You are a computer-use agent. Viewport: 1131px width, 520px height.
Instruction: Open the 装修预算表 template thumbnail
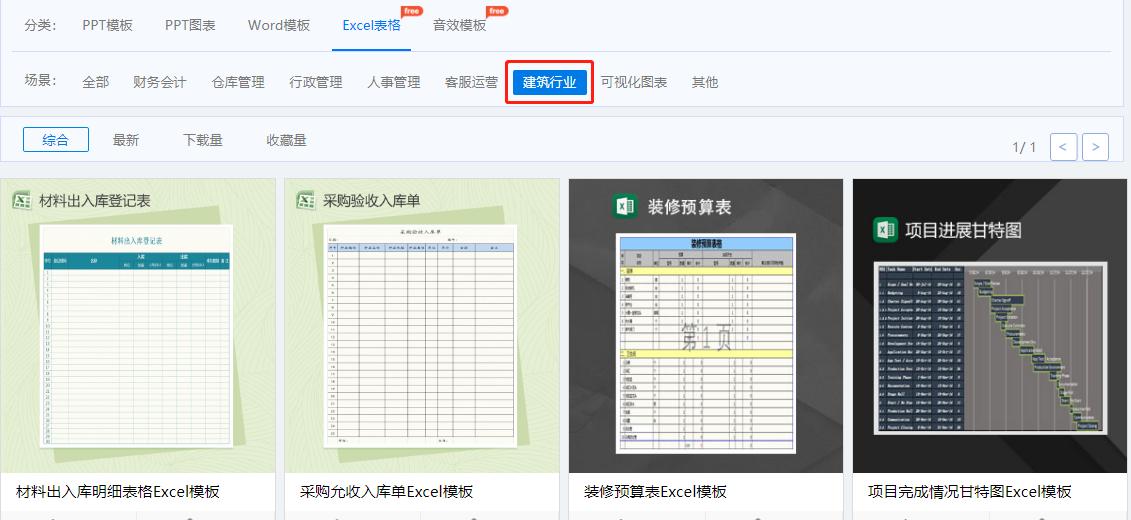tap(706, 326)
